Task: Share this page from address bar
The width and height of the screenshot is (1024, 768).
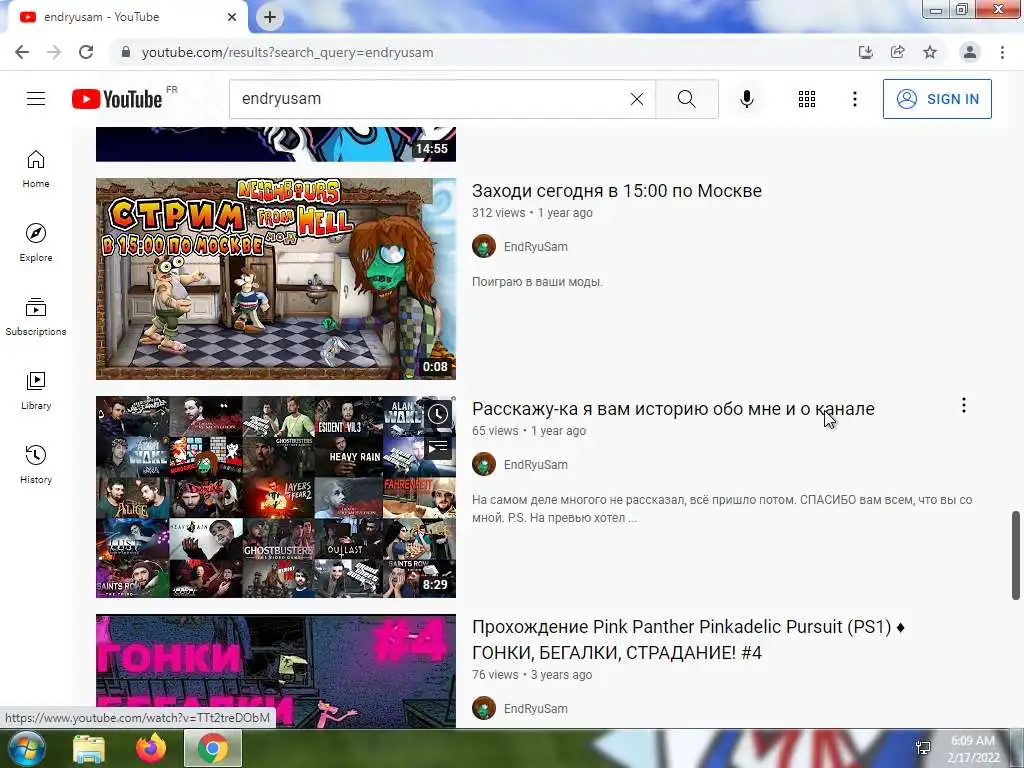Action: [x=897, y=52]
